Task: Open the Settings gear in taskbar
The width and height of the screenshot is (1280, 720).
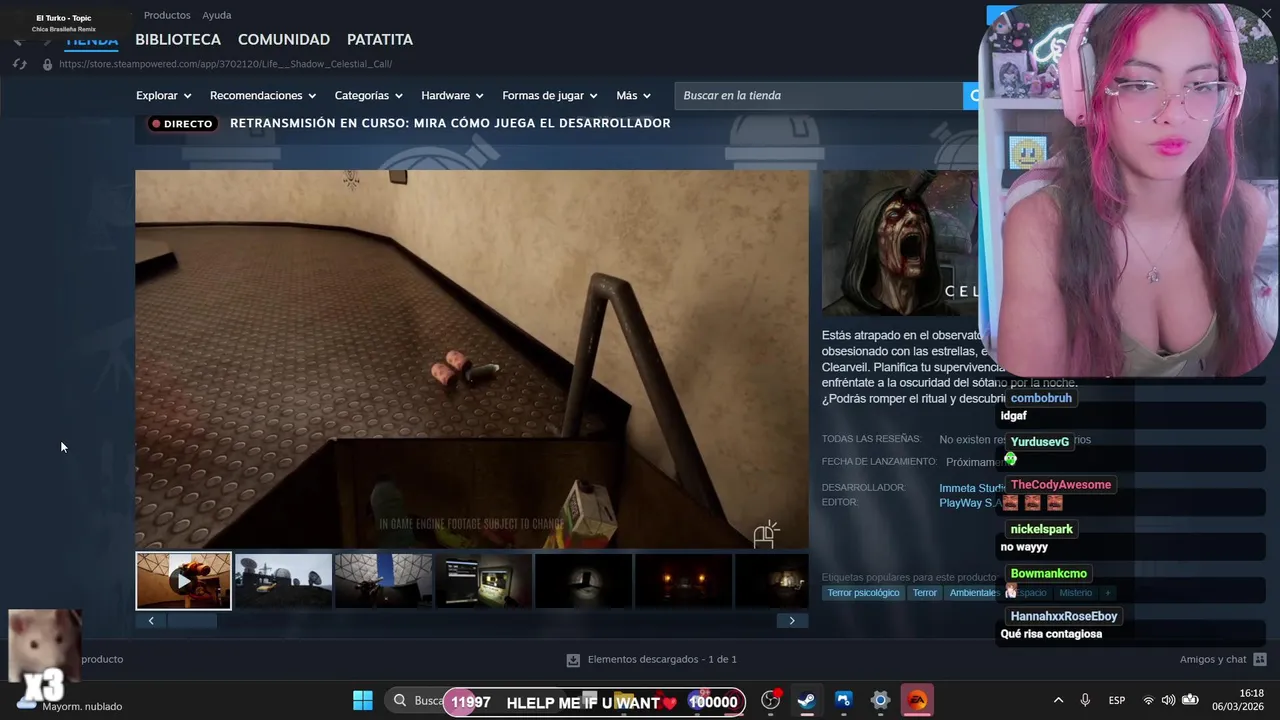Action: [880, 700]
